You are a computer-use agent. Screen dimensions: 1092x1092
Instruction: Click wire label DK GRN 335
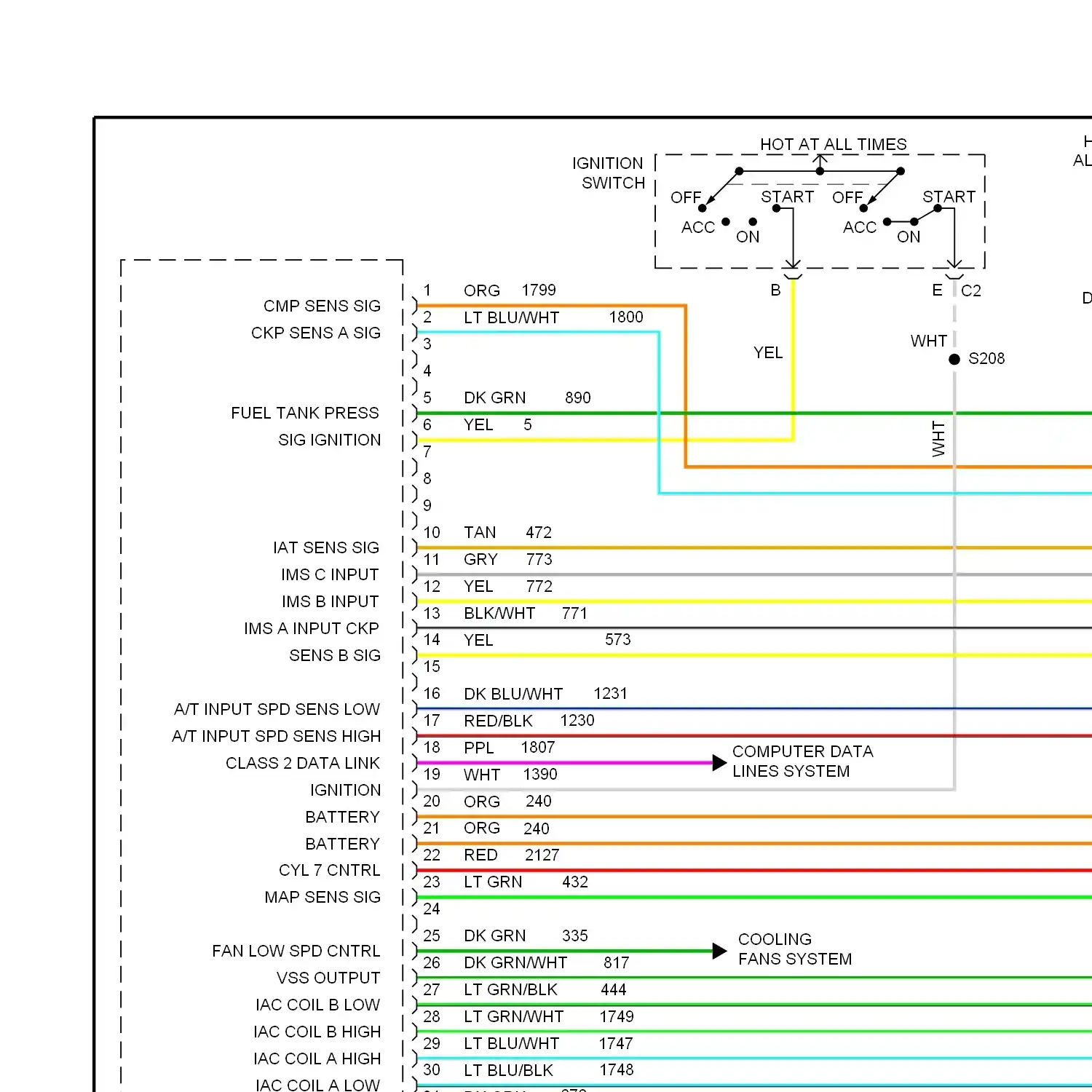pyautogui.click(x=526, y=935)
